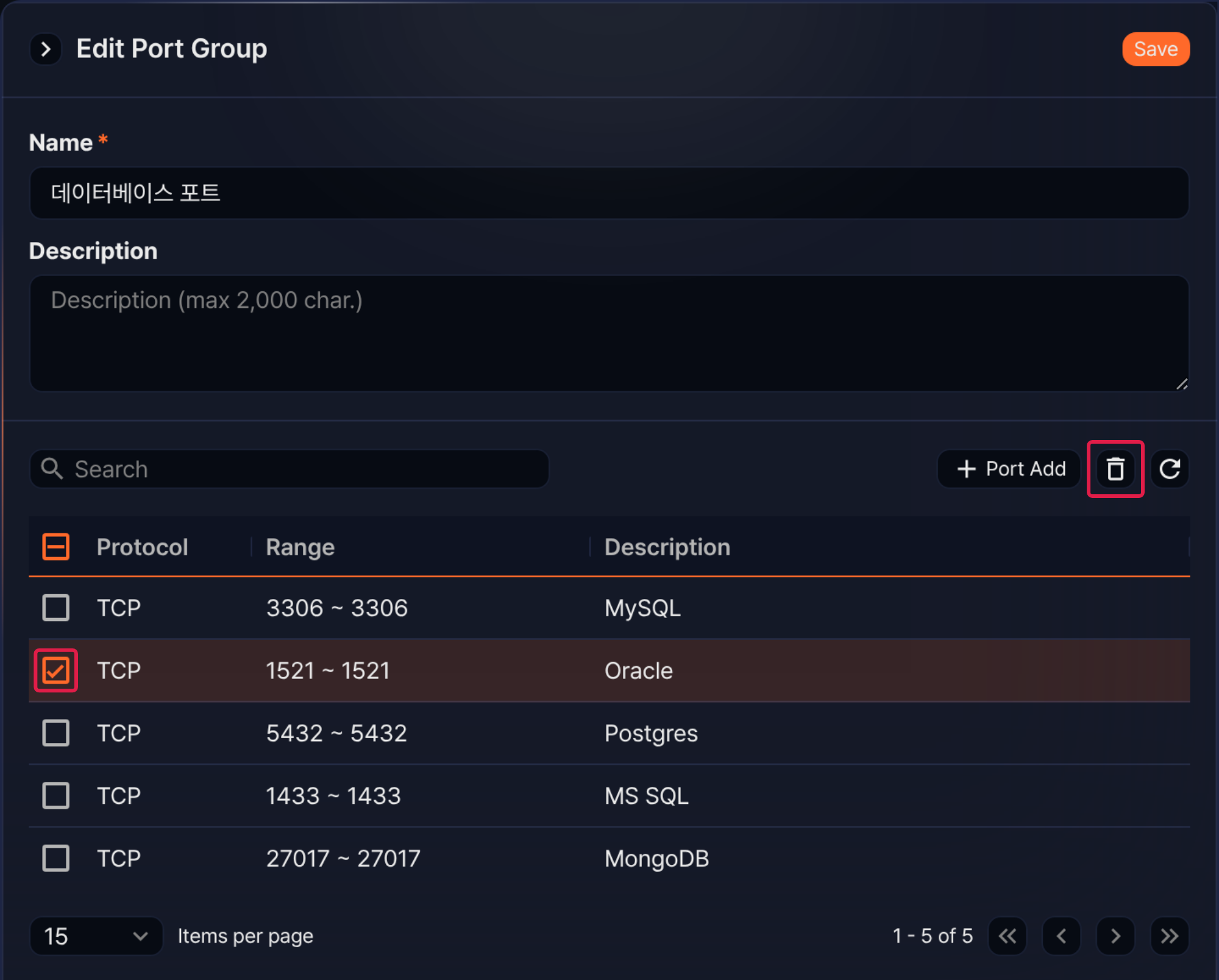Go to the previous page
Viewport: 1219px width, 980px height.
1061,936
